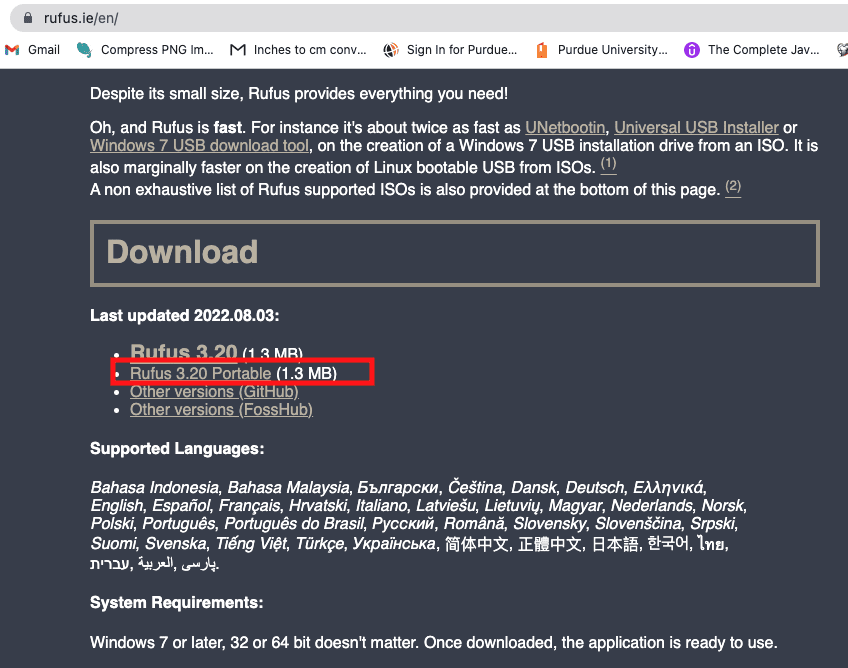Open The Complete Jav... bookmark
Image resolution: width=848 pixels, height=668 pixels.
752,50
